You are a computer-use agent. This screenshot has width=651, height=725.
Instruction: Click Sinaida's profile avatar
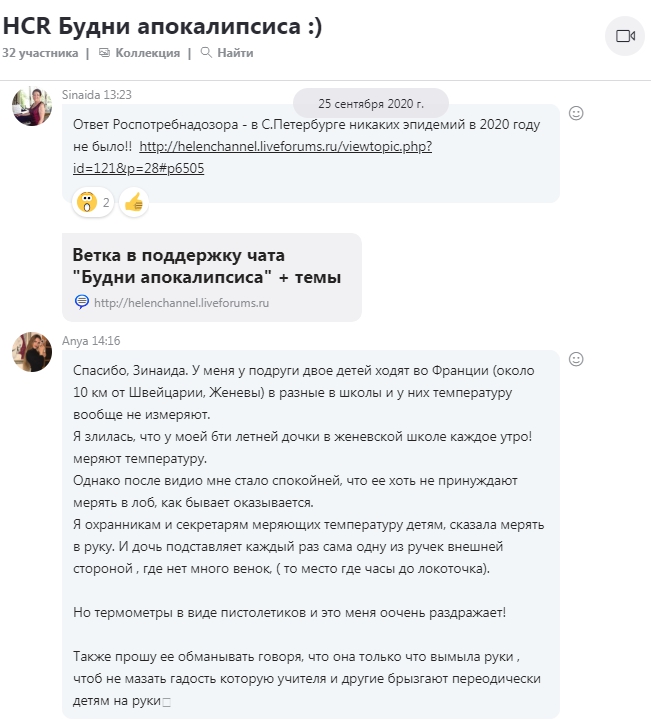(31, 106)
